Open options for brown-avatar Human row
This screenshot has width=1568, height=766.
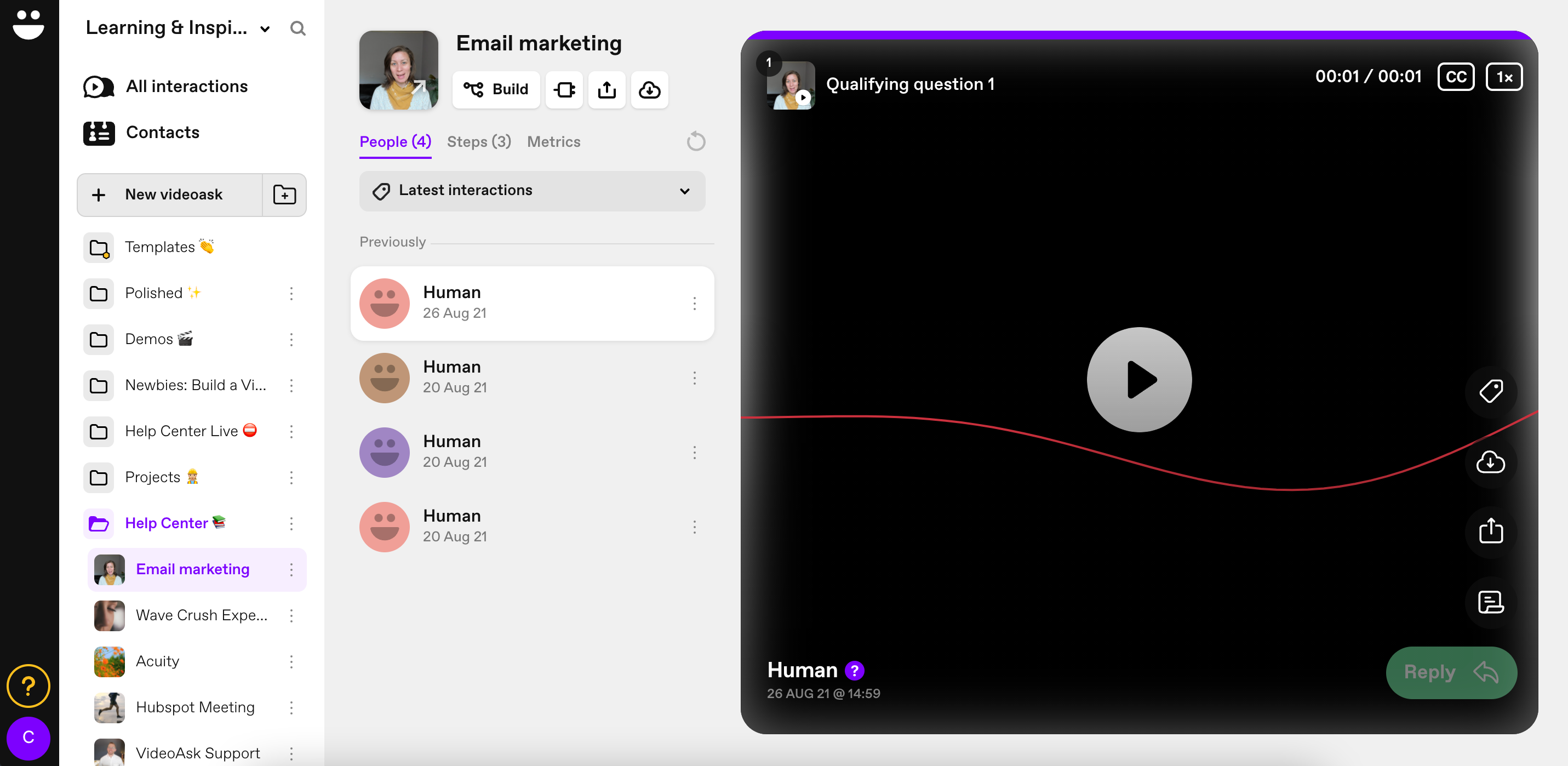(x=694, y=378)
